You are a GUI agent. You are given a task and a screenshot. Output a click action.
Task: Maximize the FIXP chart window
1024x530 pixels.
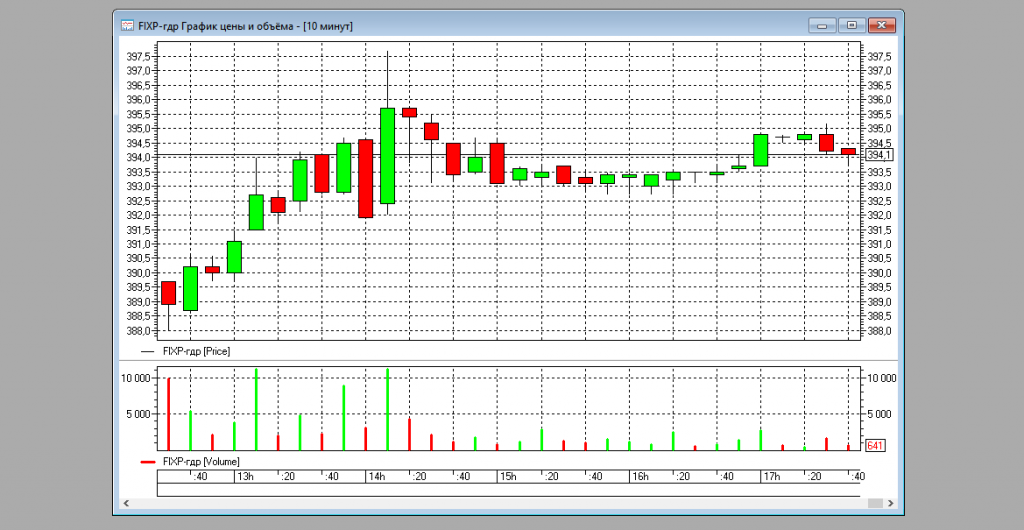(x=851, y=25)
